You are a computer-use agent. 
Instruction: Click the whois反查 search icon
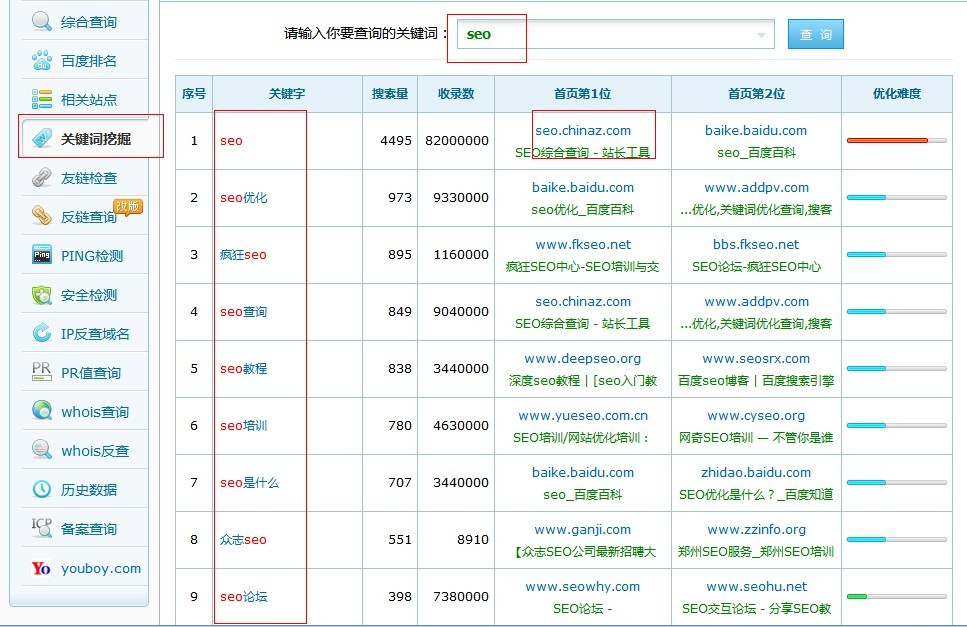[42, 449]
